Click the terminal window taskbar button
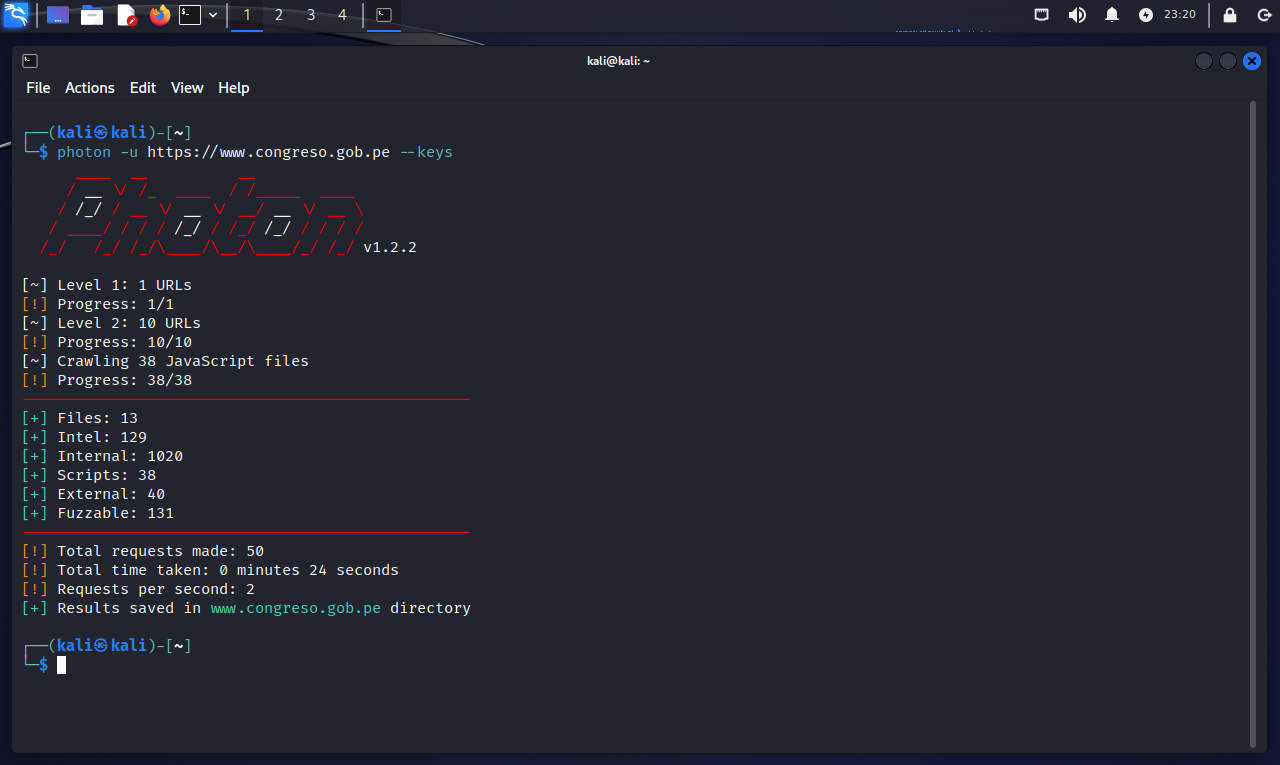This screenshot has width=1280, height=765. pyautogui.click(x=384, y=15)
